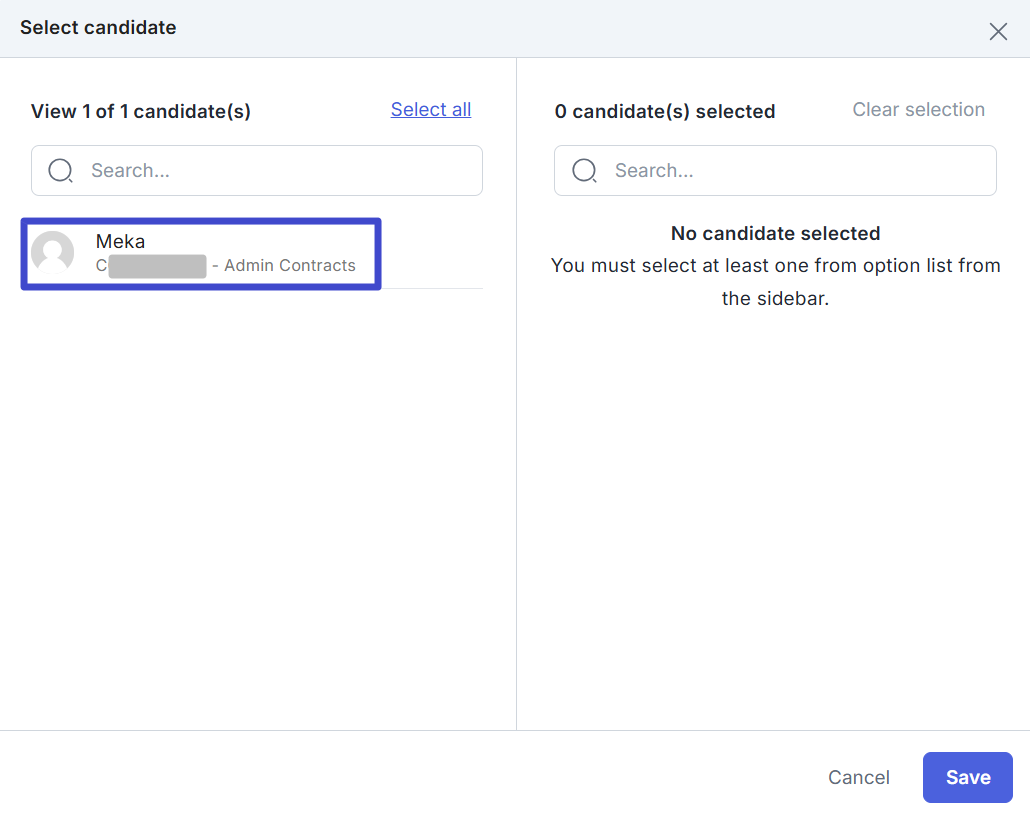1030x819 pixels.
Task: Click the magnifier icon in selected panel
Action: (584, 171)
